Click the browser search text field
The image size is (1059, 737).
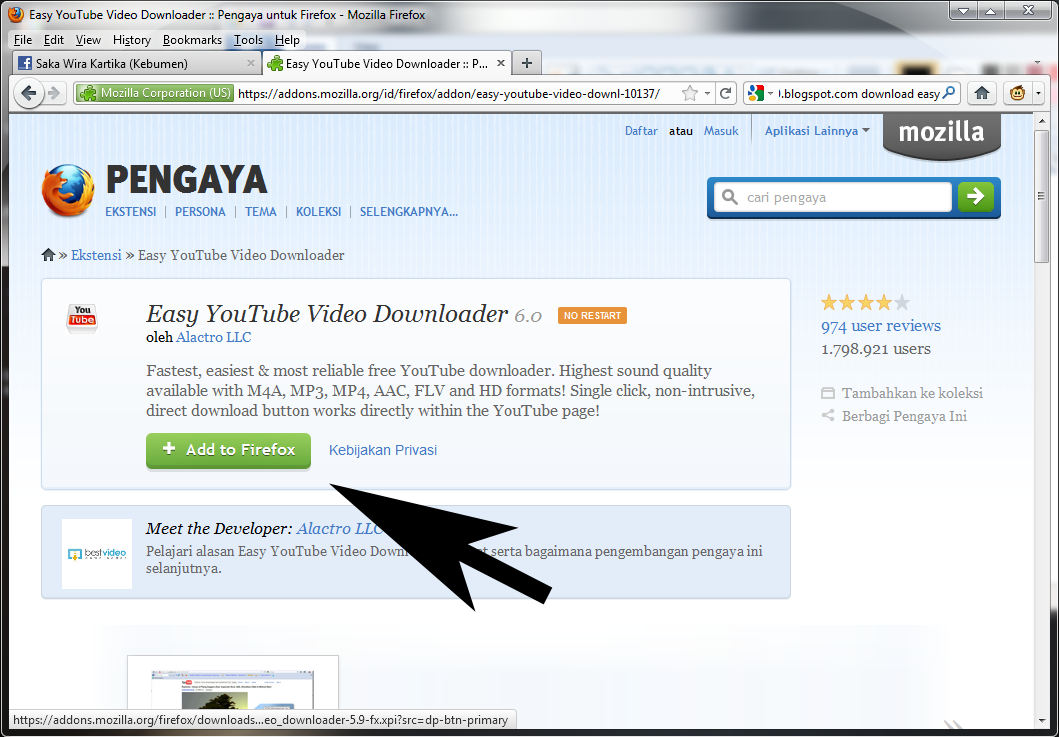[x=859, y=93]
